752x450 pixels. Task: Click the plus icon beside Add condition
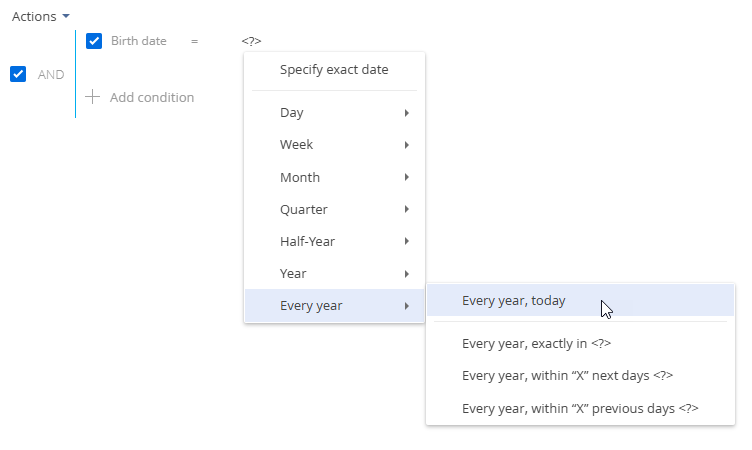point(93,97)
